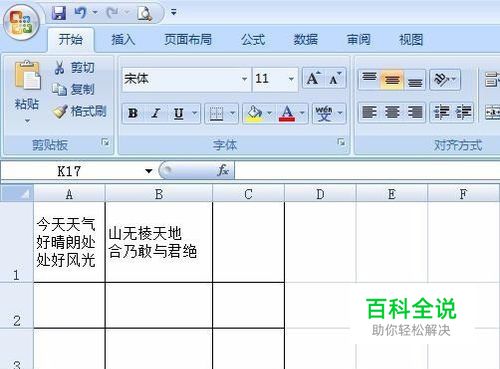Save the workbook with the floppy icon

[x=58, y=13]
